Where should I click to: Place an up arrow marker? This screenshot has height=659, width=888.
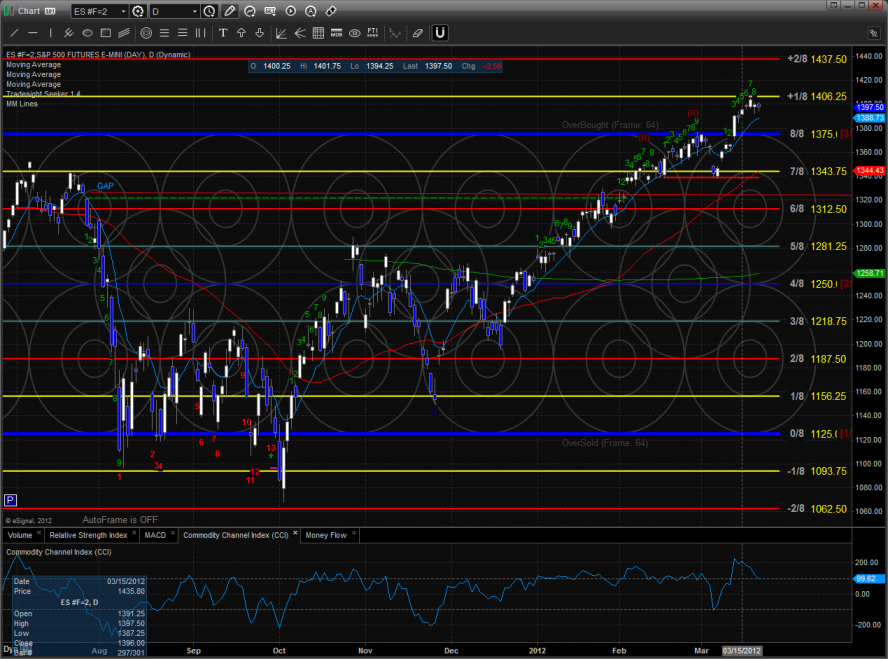pos(241,33)
